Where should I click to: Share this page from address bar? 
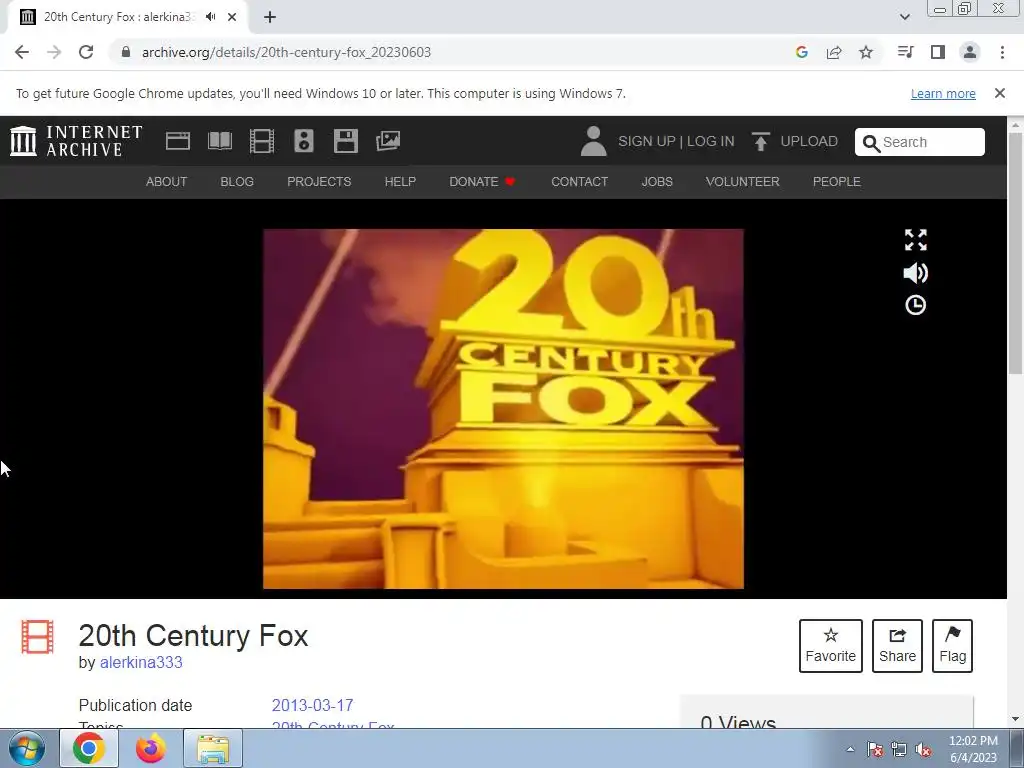click(834, 52)
